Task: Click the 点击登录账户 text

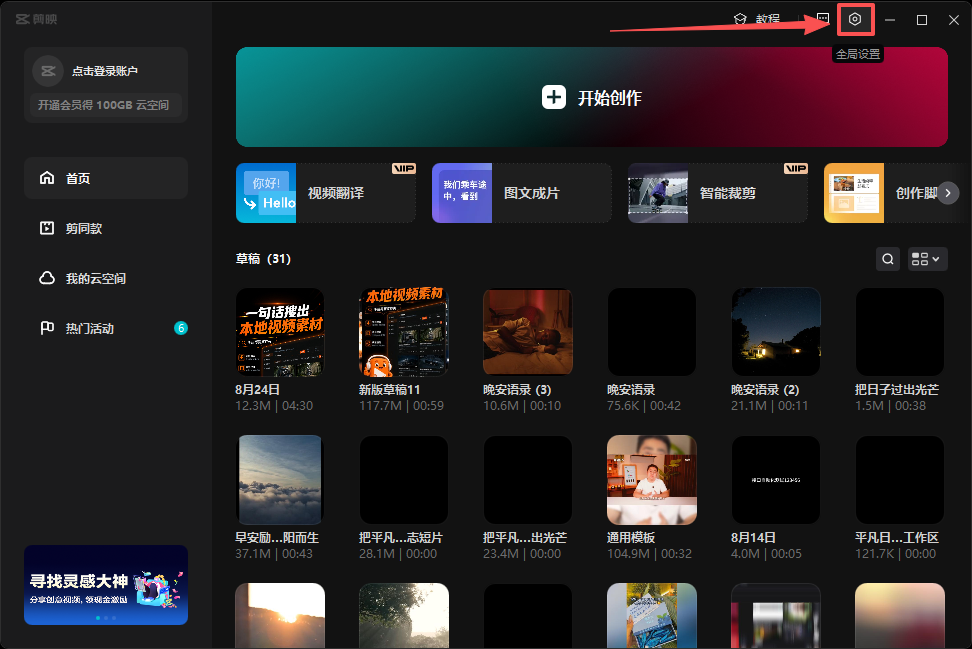Action: coord(105,71)
